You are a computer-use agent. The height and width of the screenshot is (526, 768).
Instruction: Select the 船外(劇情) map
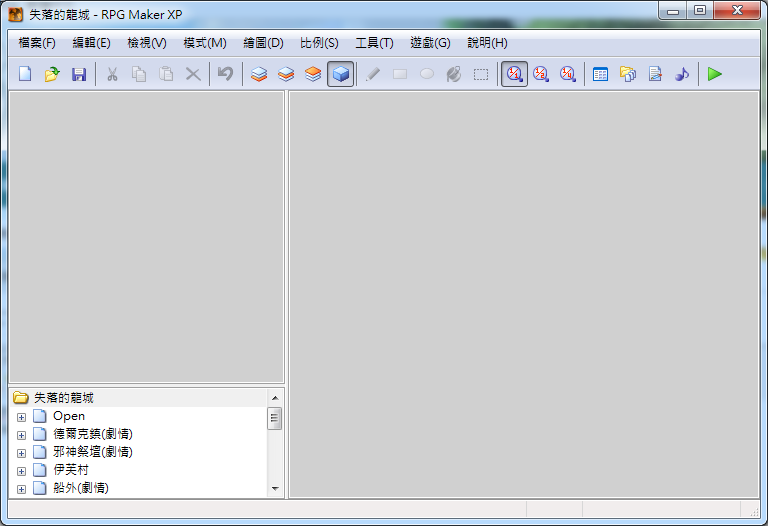coord(81,488)
